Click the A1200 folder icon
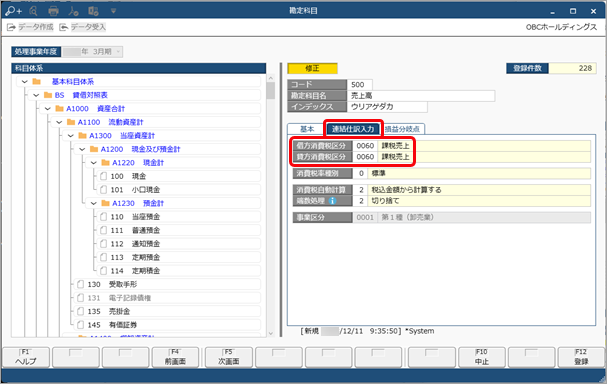Screen dimensions: 607x384 tap(94, 149)
